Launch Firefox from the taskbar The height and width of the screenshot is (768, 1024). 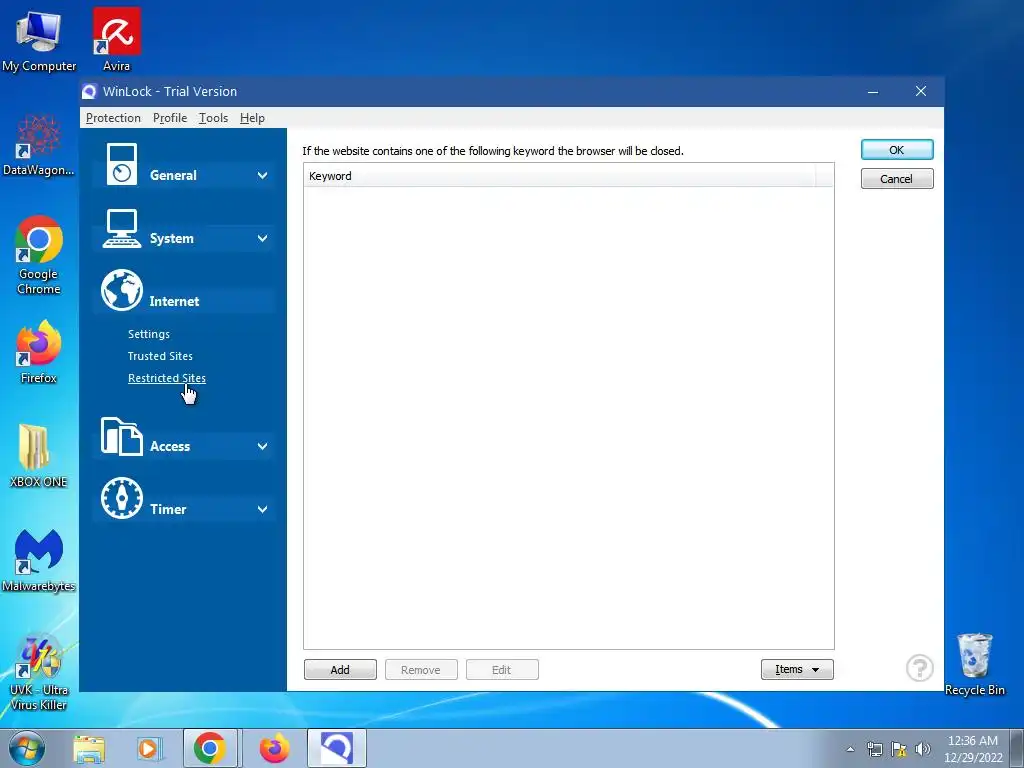274,748
